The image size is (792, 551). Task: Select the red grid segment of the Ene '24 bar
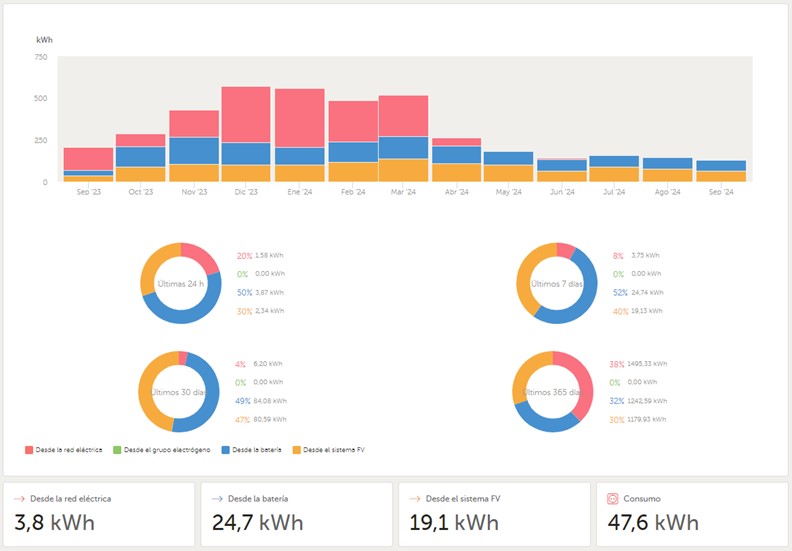[300, 118]
